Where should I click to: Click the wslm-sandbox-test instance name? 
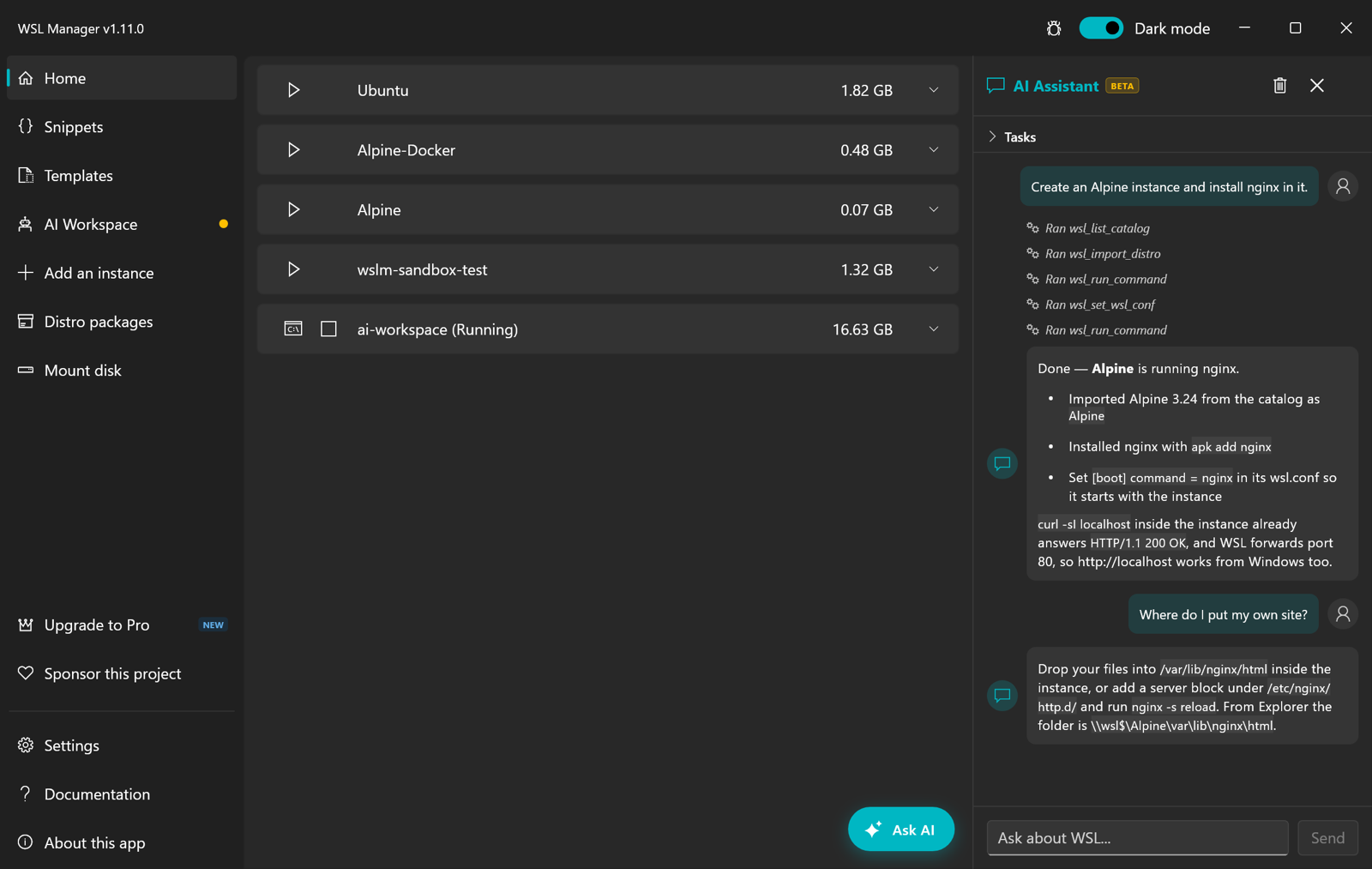point(422,269)
